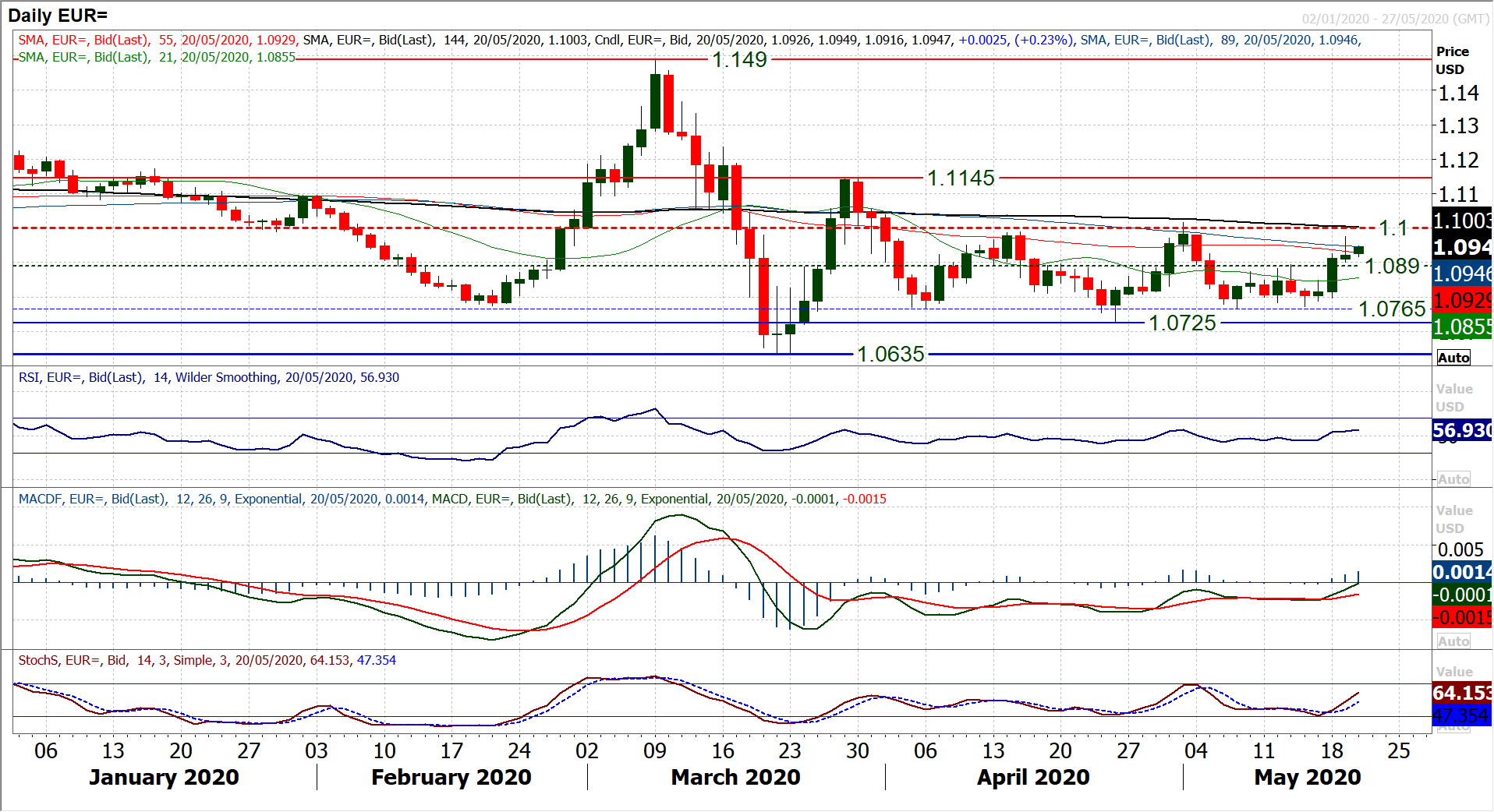Click the 1.0765 dashed level label

tap(1392, 309)
